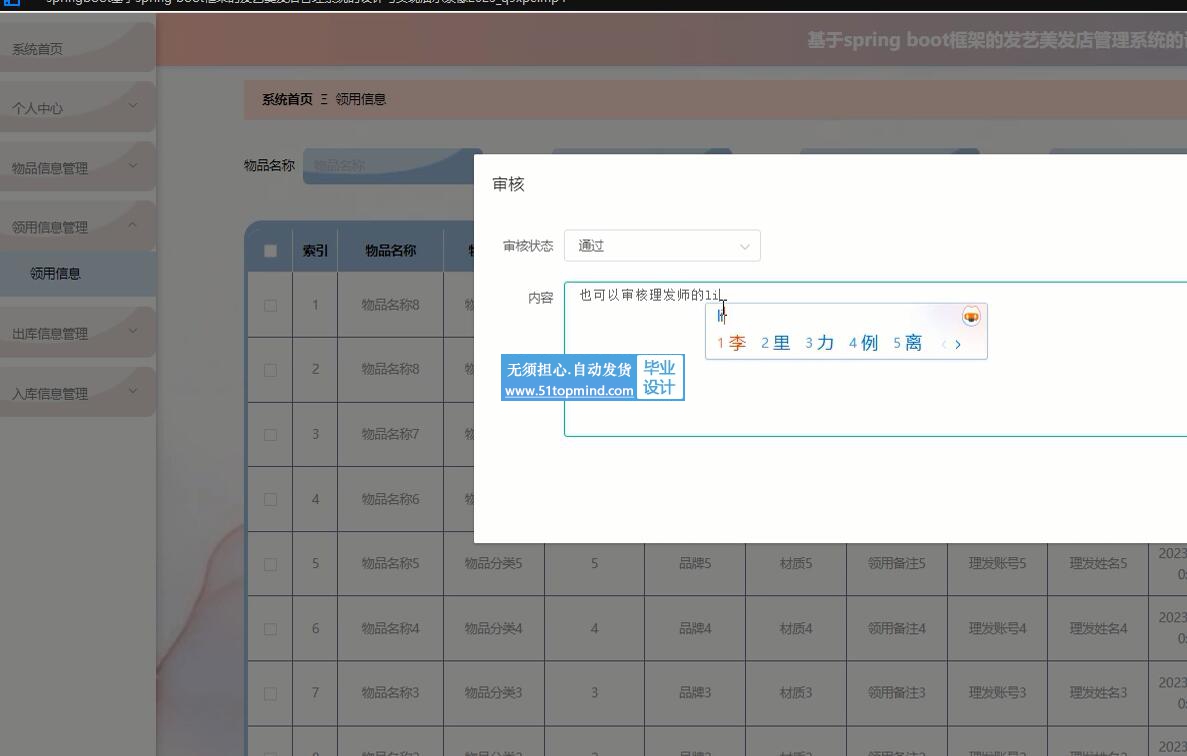This screenshot has width=1187, height=756.
Task: Expand the 物品信息管理 sidebar menu
Action: (77, 168)
